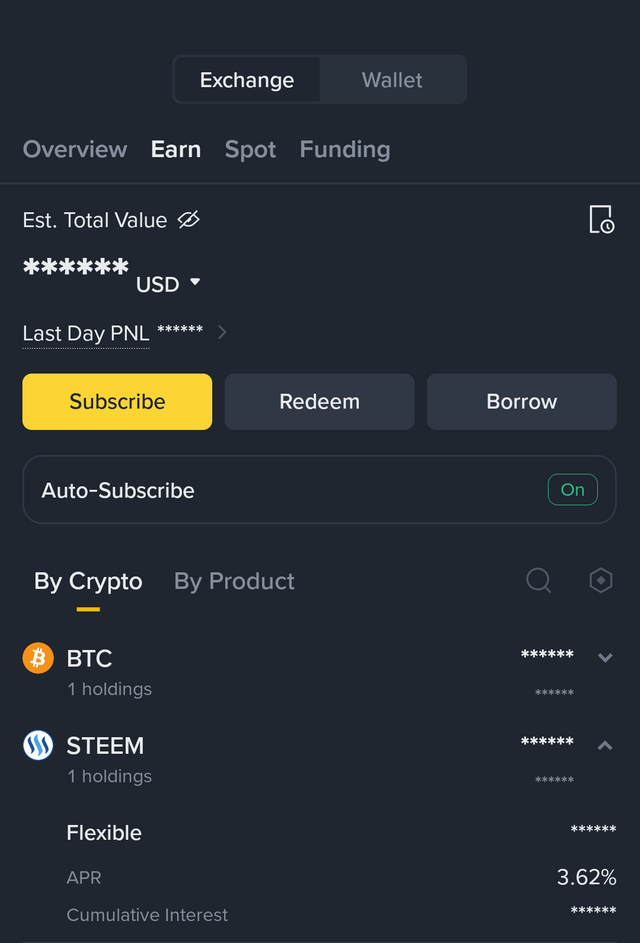Tap the STEEM coin logo
Viewport: 640px width, 943px height.
(x=38, y=745)
